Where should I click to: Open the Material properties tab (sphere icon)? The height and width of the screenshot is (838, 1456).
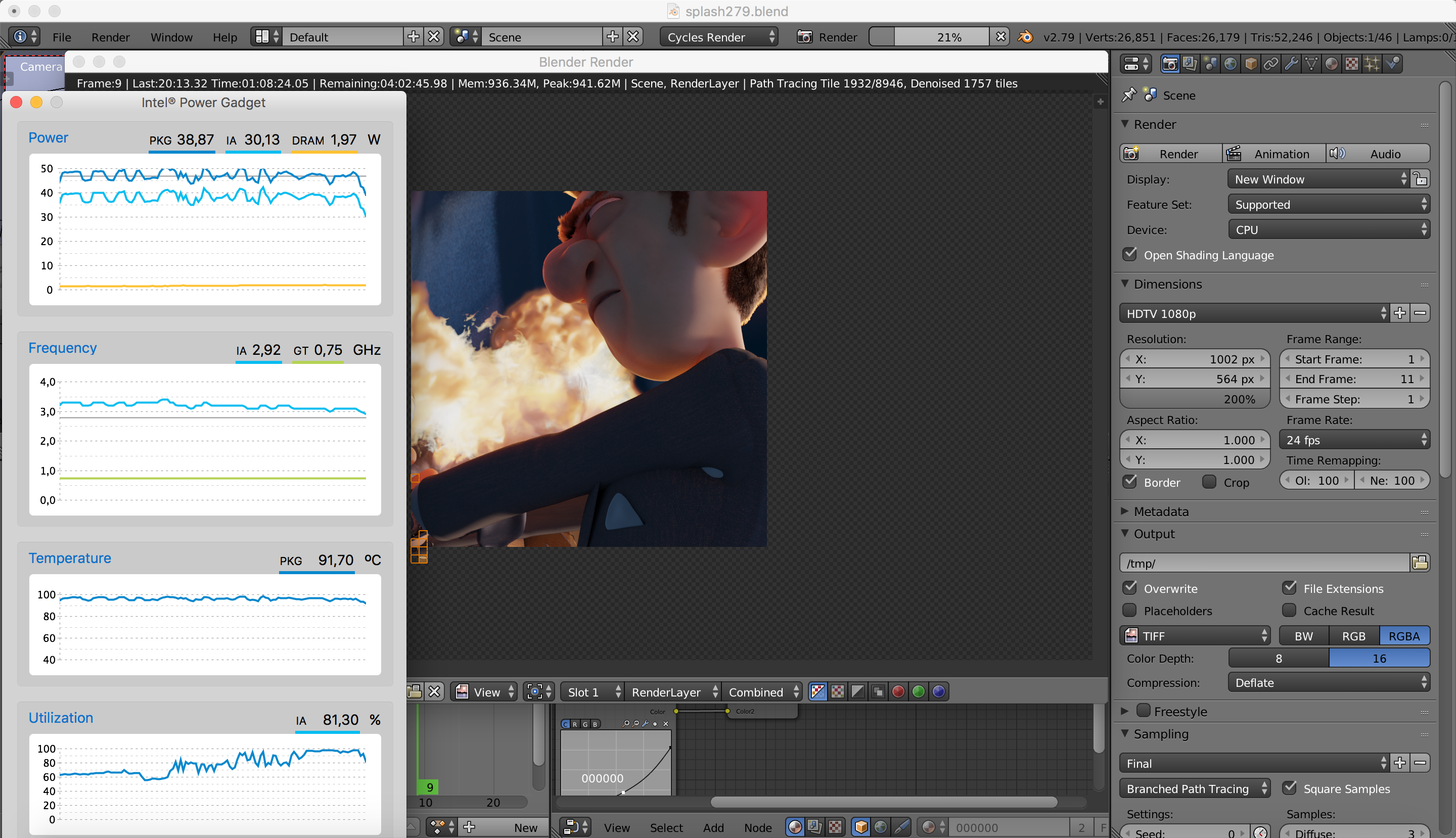(x=1331, y=63)
